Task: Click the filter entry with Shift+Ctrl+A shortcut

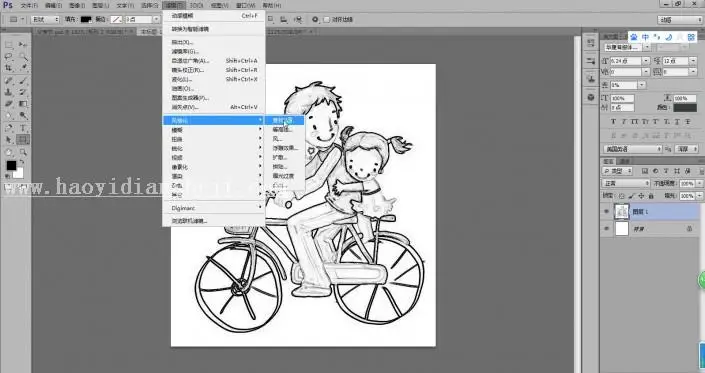Action: pyautogui.click(x=214, y=61)
